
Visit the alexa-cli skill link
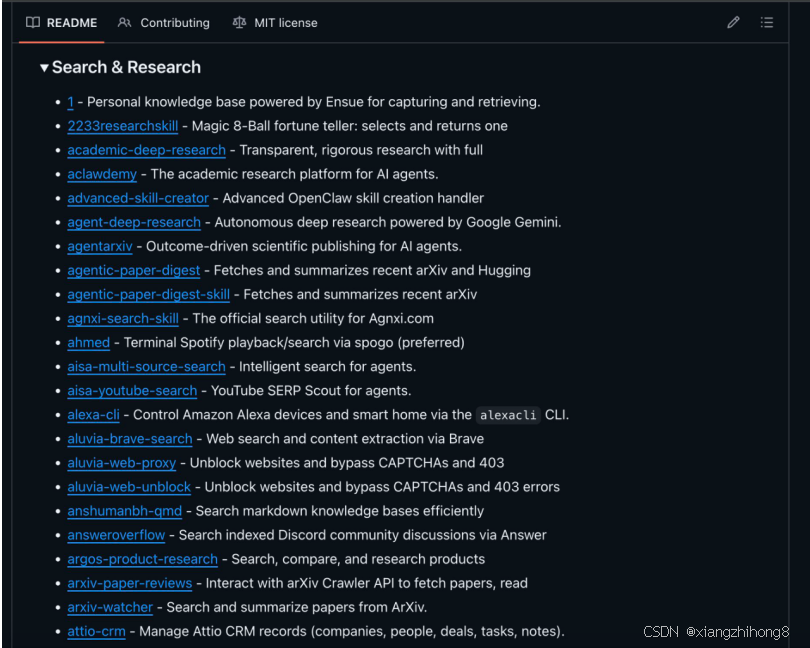point(93,414)
